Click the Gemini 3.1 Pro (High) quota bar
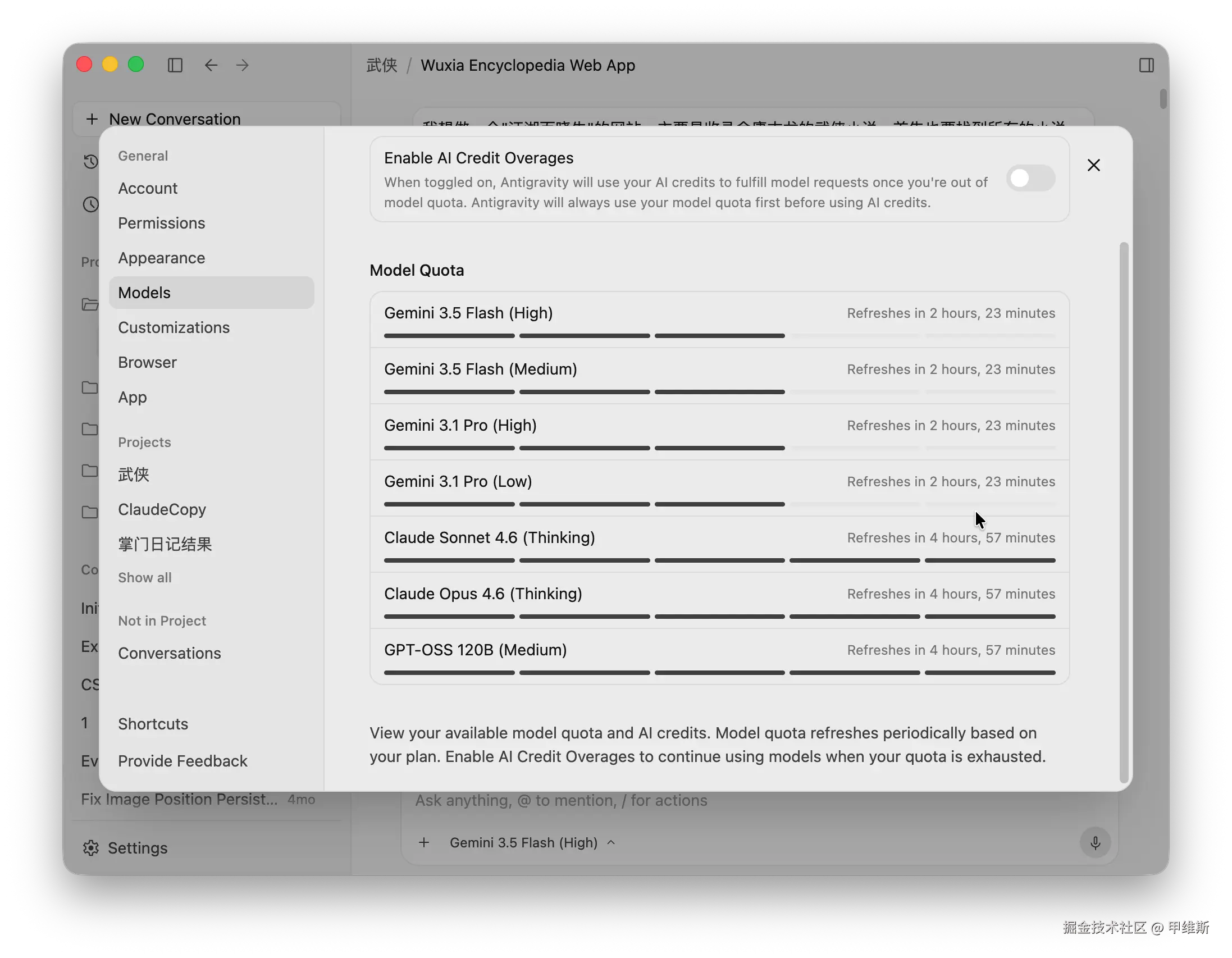The image size is (1232, 958). pos(719,449)
